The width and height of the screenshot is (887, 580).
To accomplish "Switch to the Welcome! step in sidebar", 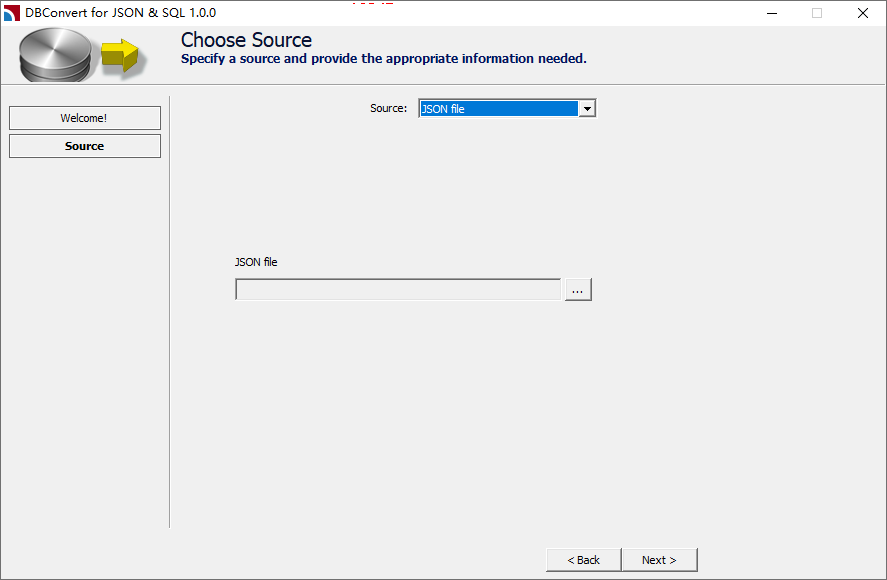I will [x=84, y=118].
